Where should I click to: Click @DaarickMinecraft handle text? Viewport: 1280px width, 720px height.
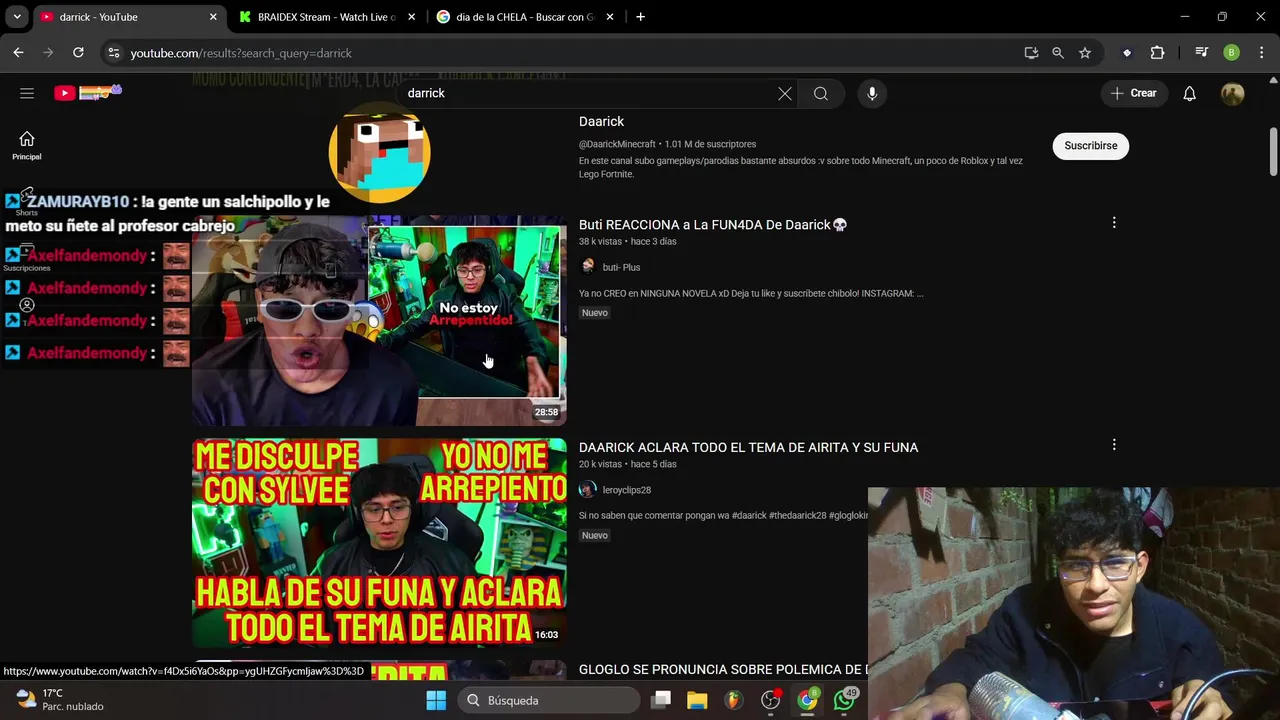click(617, 144)
